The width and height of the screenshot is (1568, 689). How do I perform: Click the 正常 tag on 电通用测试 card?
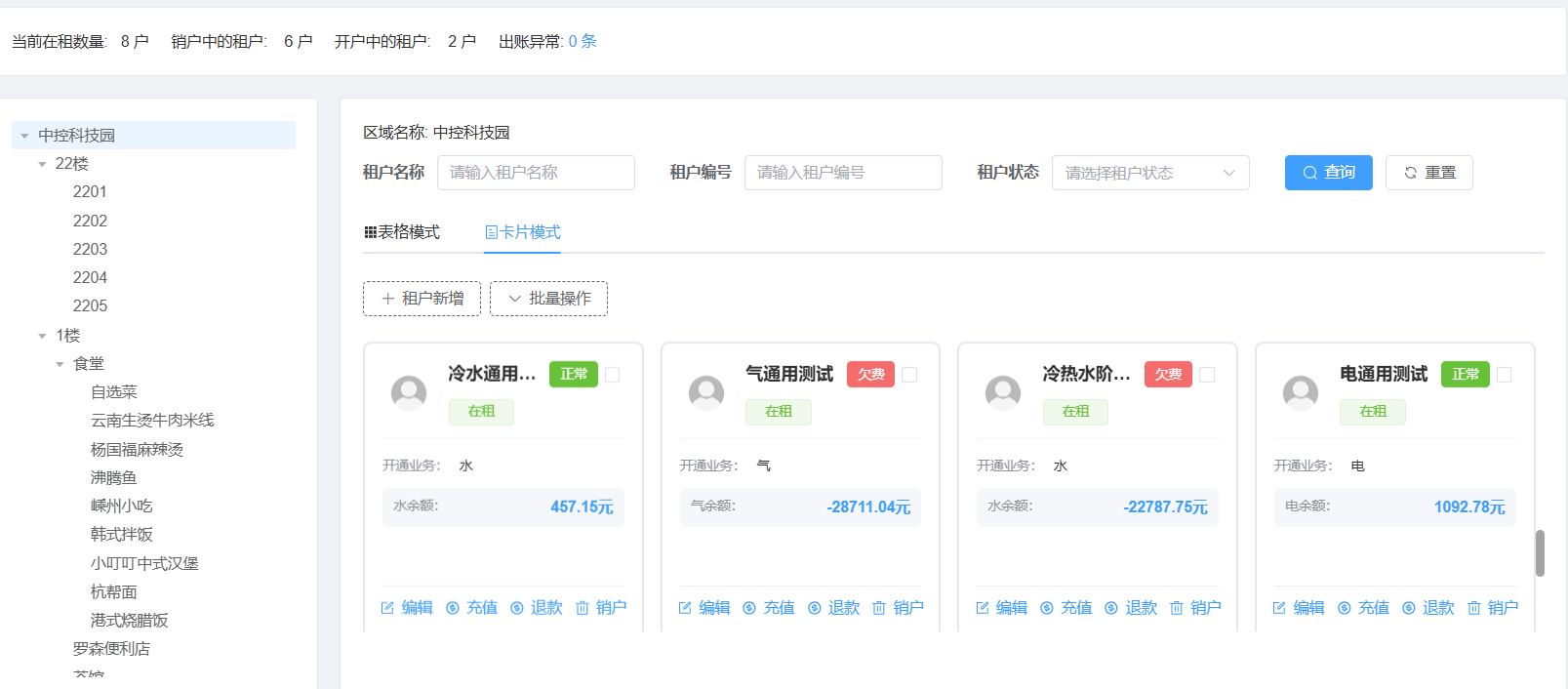1466,375
